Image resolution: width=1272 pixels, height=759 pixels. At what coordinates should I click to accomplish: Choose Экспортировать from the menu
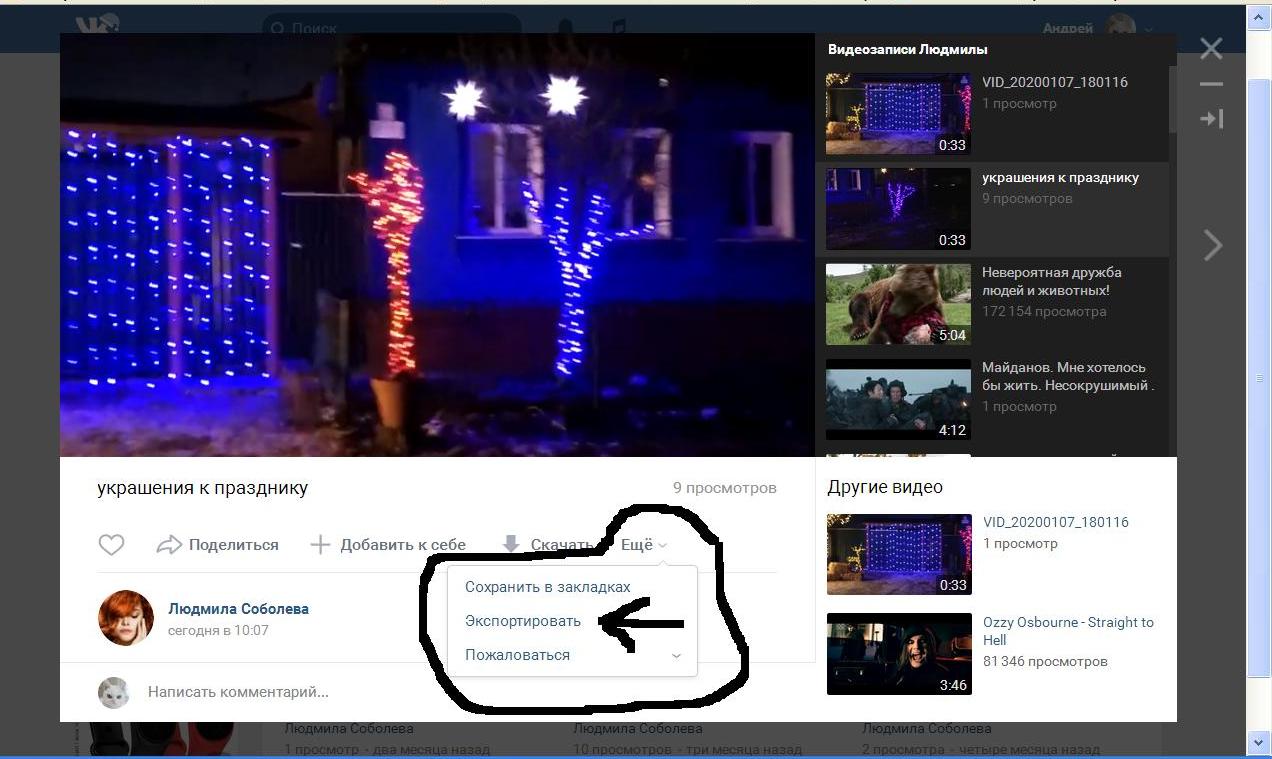(523, 621)
